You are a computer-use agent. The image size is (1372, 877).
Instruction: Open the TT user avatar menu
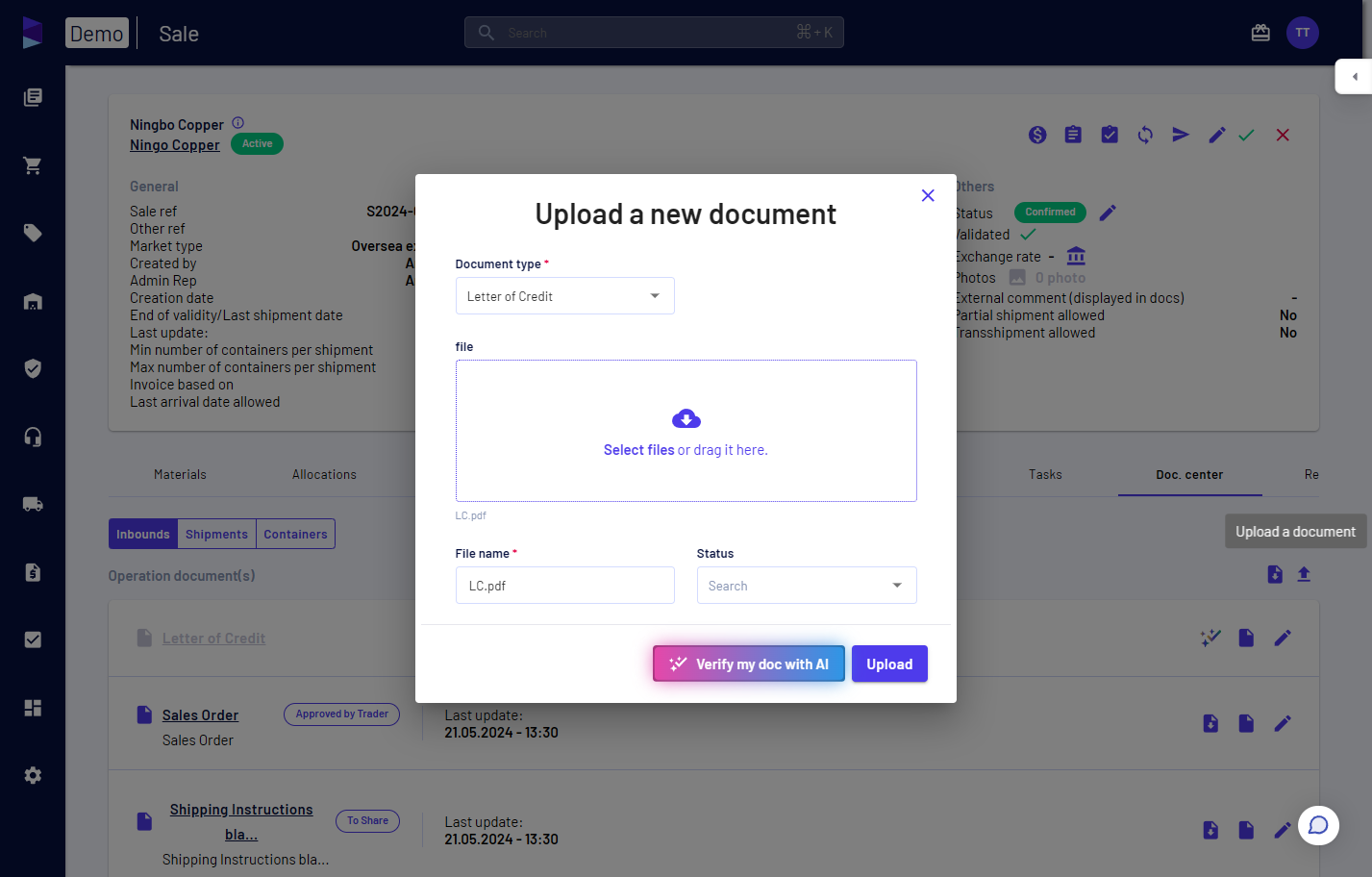pyautogui.click(x=1303, y=33)
